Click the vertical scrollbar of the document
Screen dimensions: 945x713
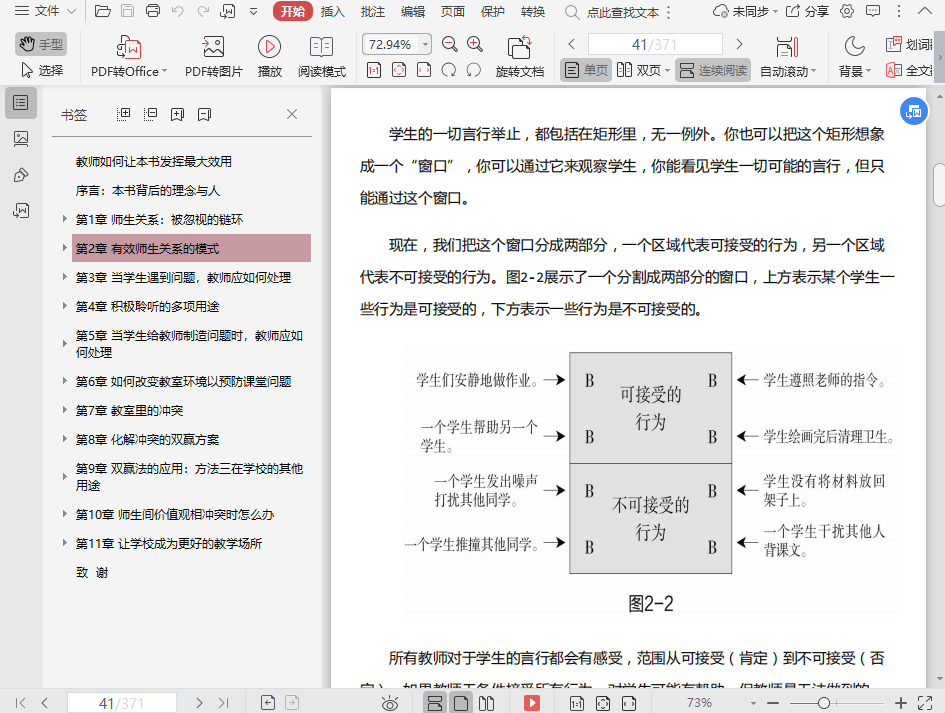tap(939, 185)
